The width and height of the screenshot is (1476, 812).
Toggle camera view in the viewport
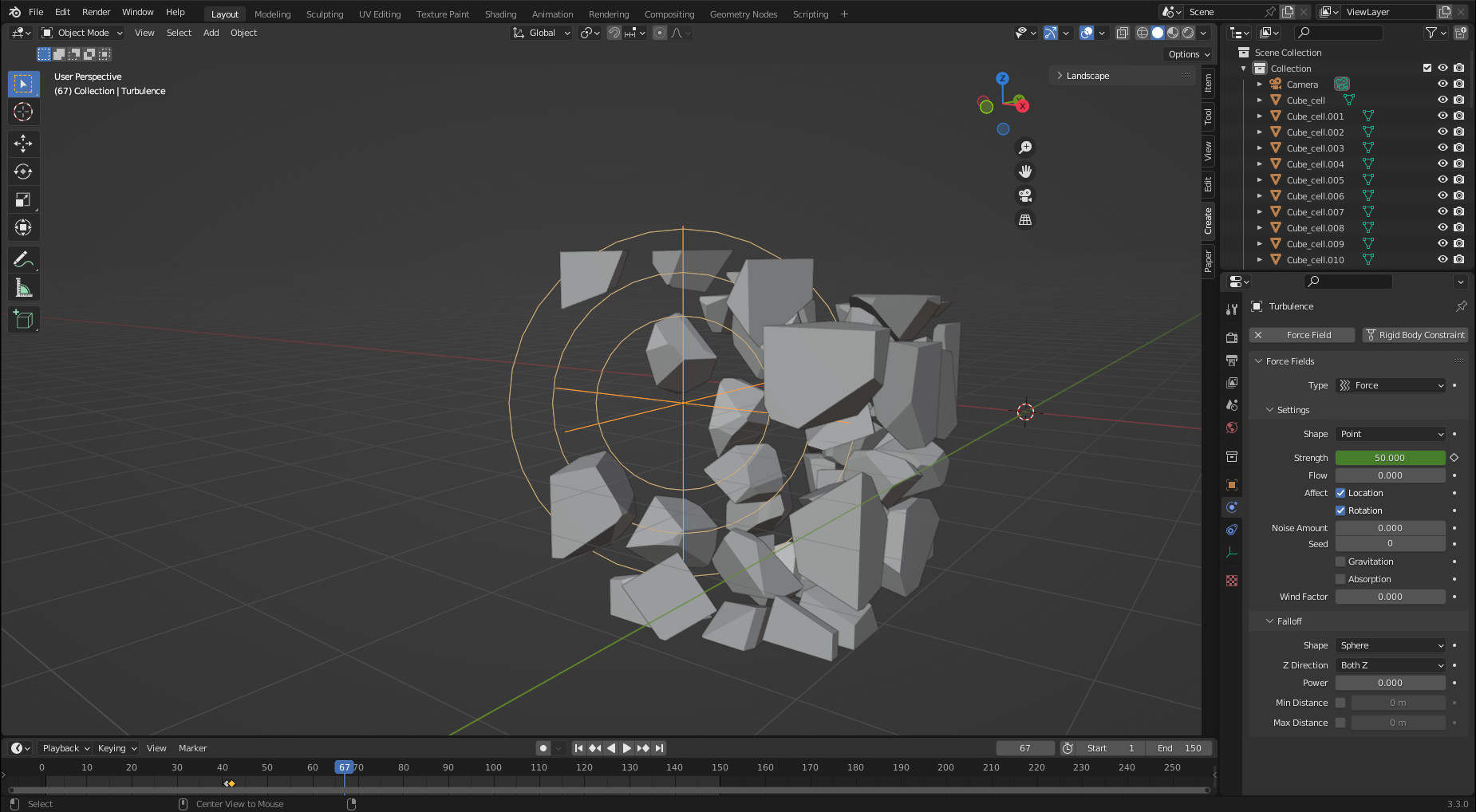click(1025, 195)
